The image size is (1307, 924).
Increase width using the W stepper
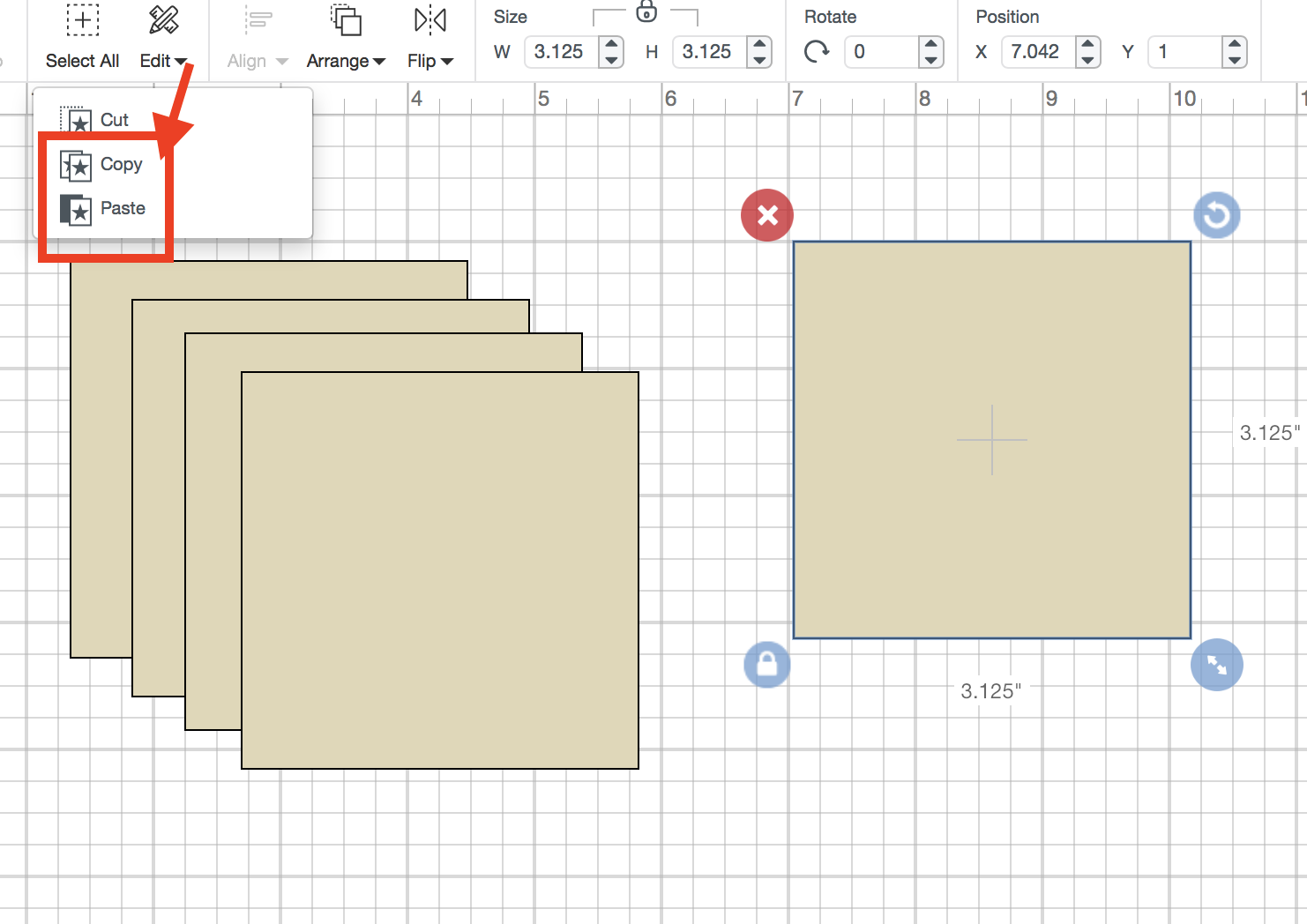tap(611, 44)
